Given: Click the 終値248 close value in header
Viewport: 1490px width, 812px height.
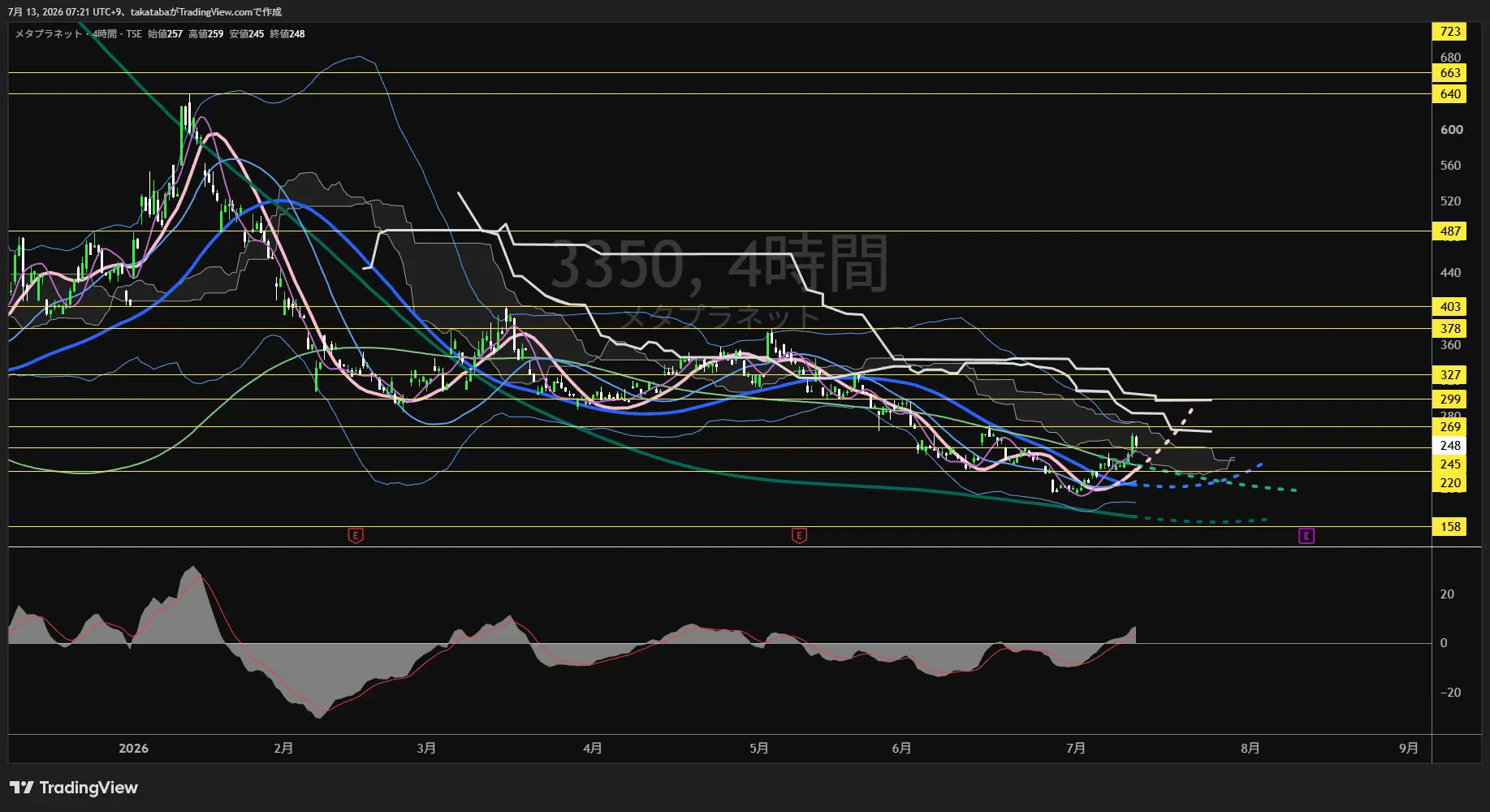Looking at the screenshot, I should tap(287, 34).
